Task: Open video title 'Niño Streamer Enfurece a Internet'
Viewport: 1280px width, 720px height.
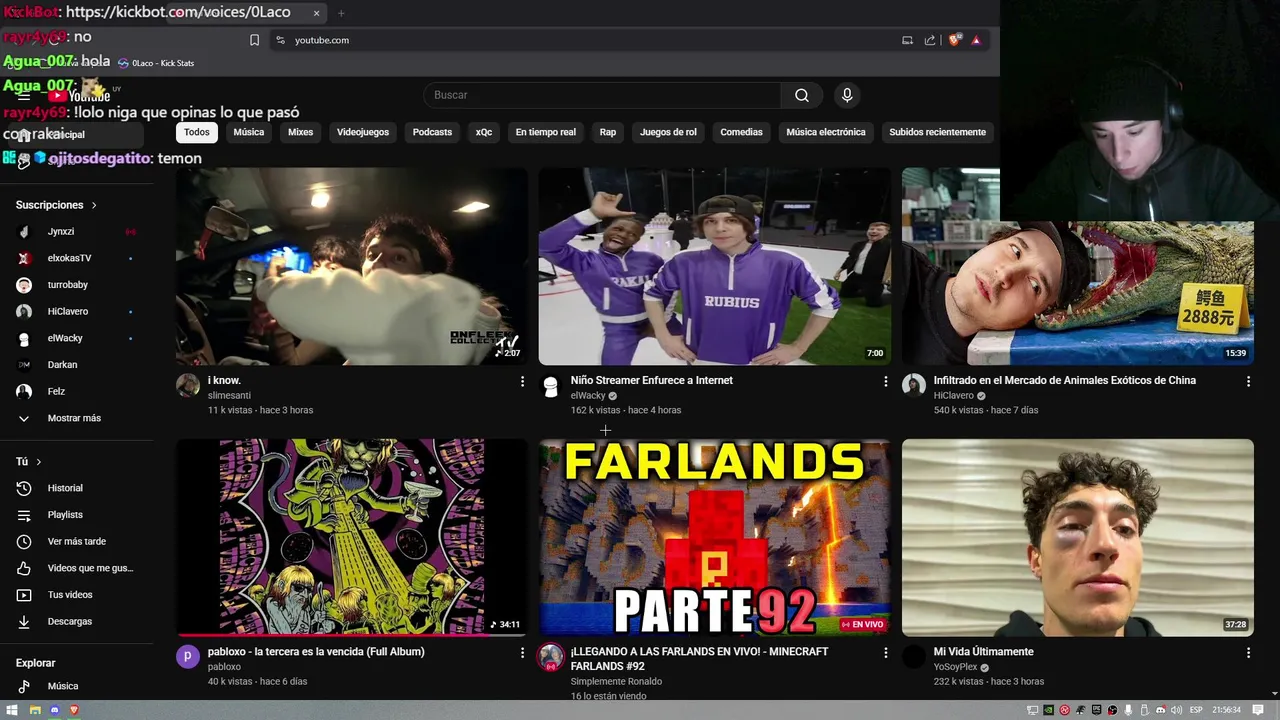Action: (652, 380)
